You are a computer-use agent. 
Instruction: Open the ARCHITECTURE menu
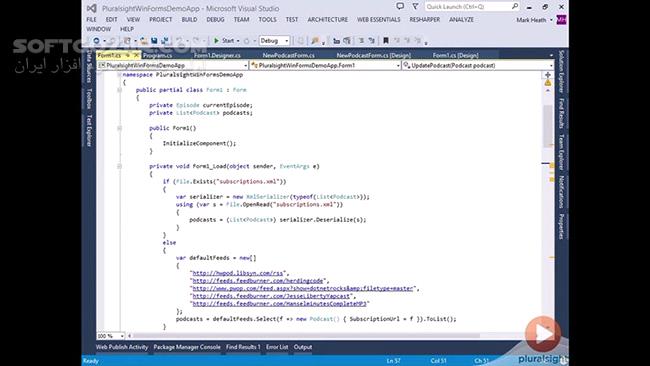click(x=327, y=19)
